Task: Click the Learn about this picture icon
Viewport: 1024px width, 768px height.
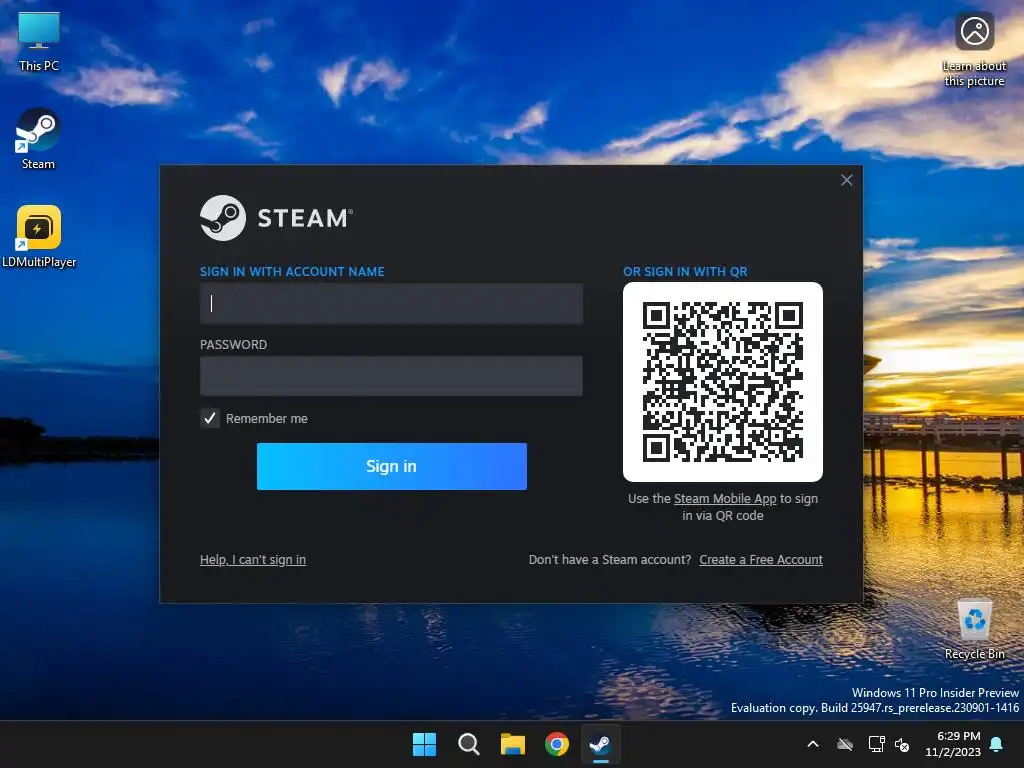Action: [974, 49]
